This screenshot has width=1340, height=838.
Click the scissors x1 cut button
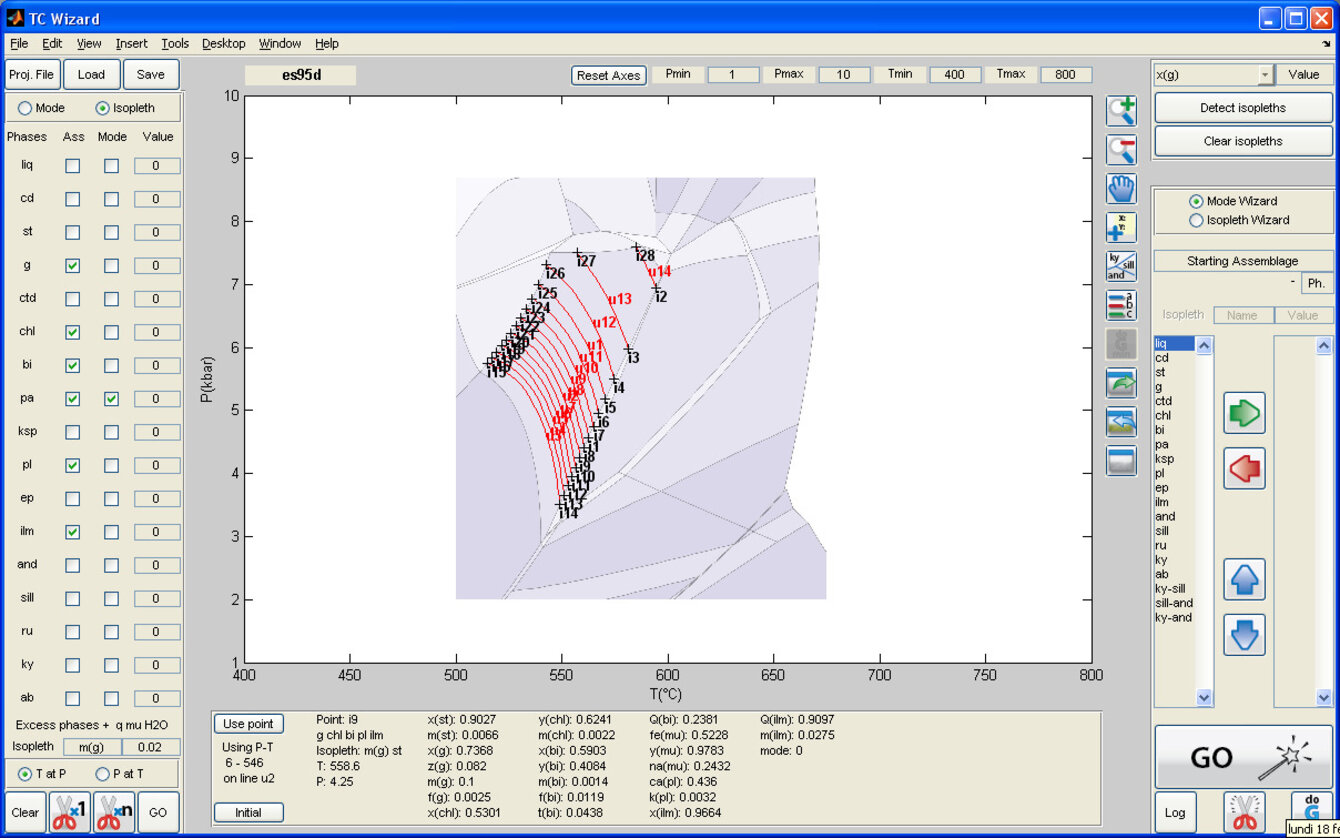tap(70, 812)
